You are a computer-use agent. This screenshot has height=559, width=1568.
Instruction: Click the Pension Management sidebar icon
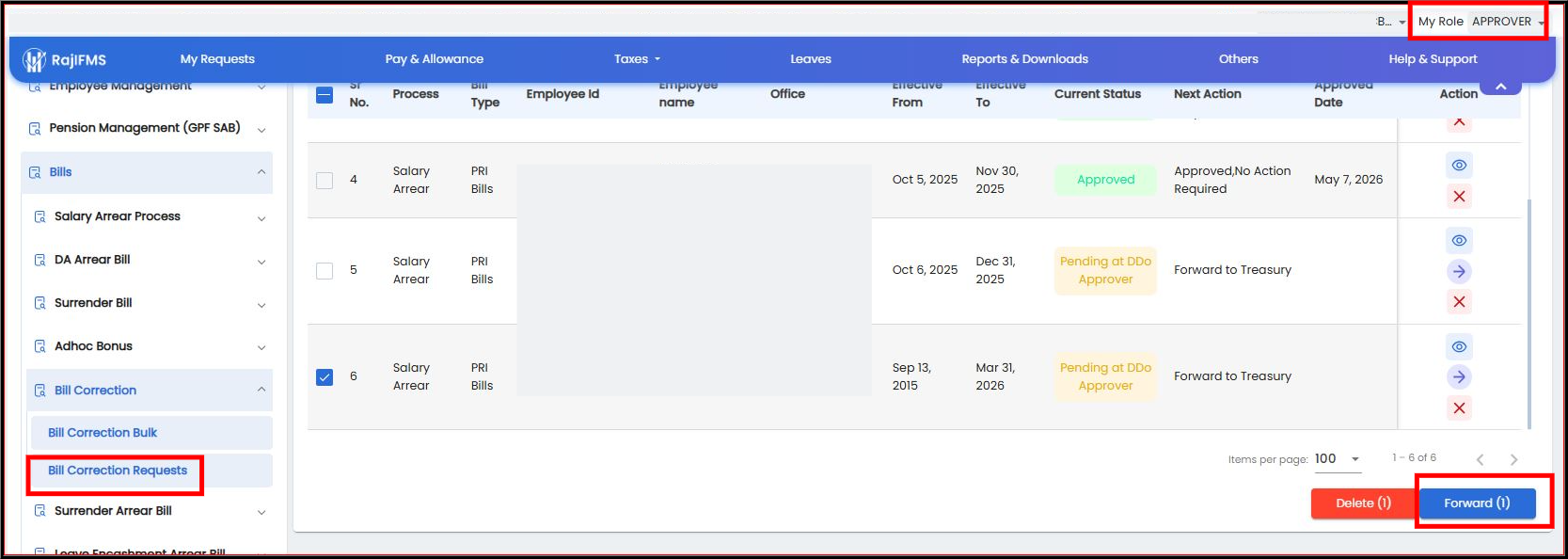pyautogui.click(x=35, y=128)
